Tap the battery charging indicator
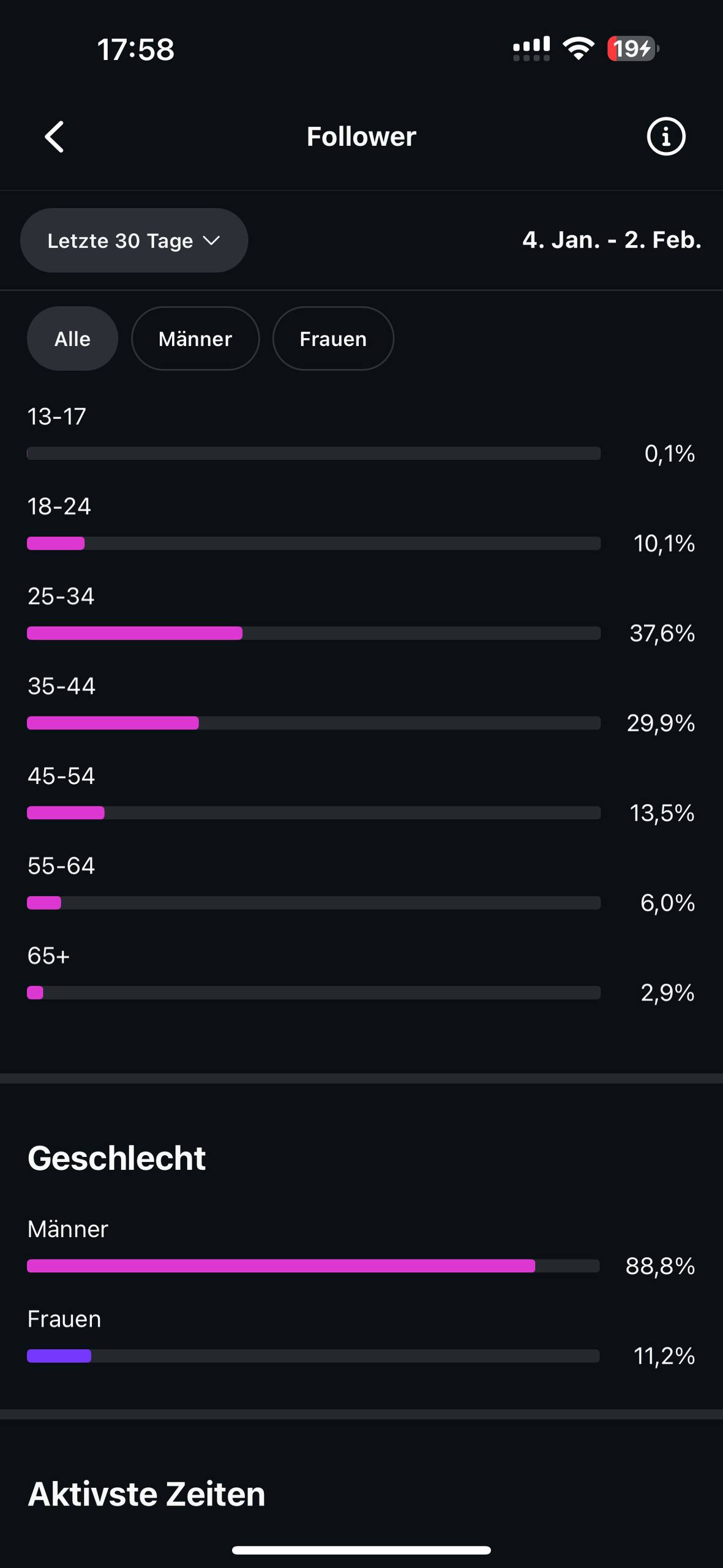 pyautogui.click(x=632, y=48)
